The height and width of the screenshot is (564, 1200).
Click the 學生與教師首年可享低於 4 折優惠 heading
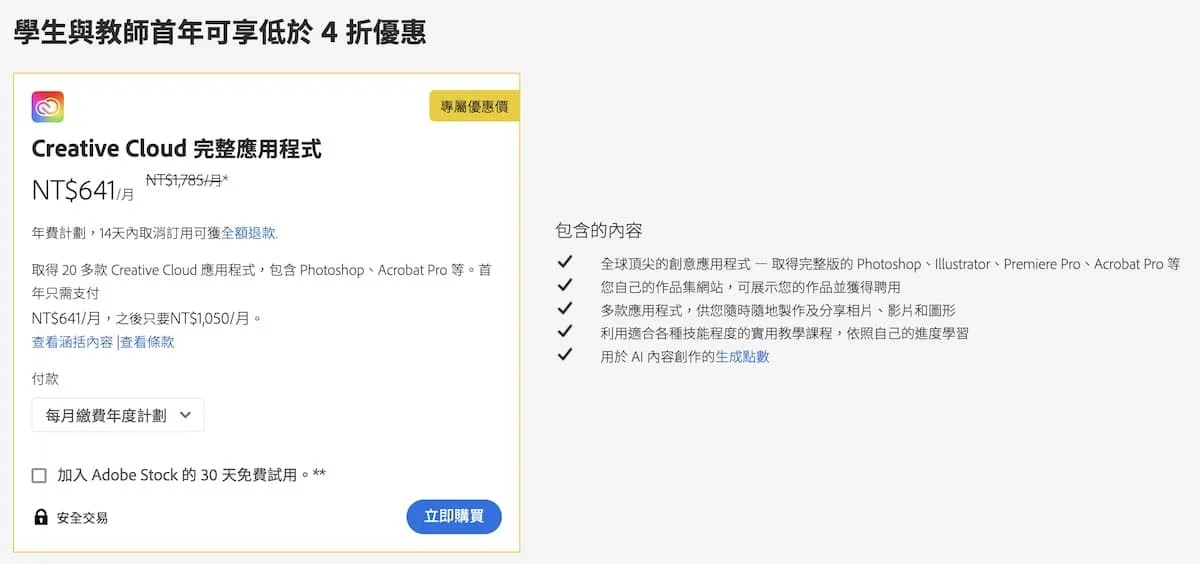[x=219, y=32]
